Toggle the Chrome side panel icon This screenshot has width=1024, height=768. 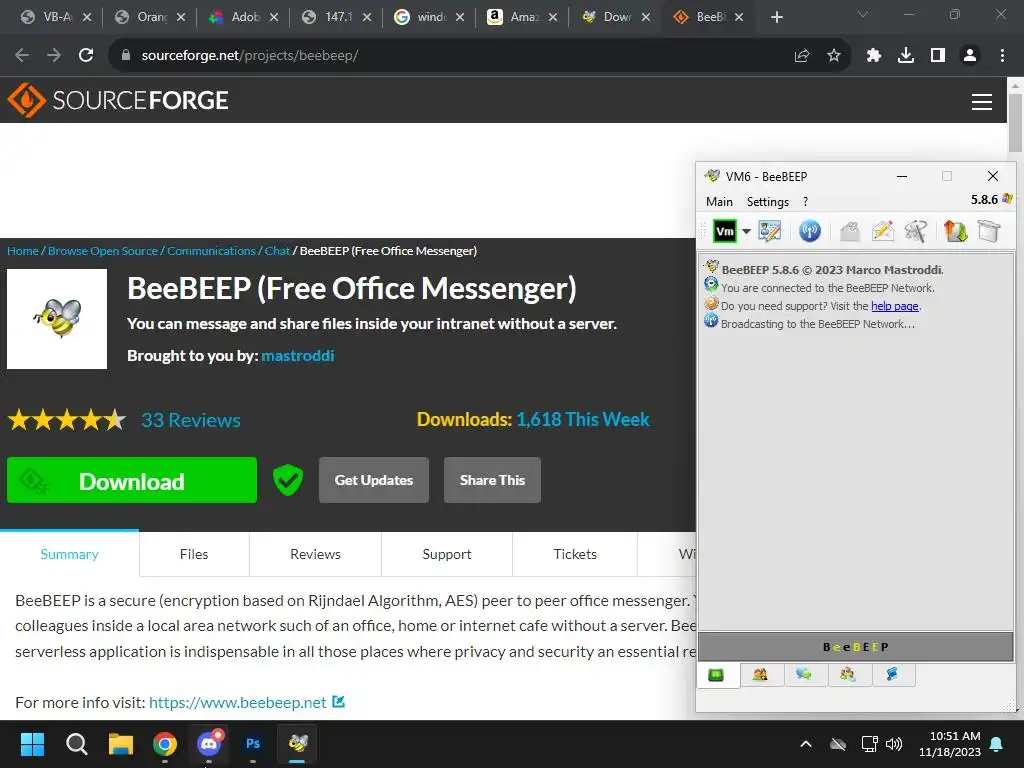[x=938, y=56]
